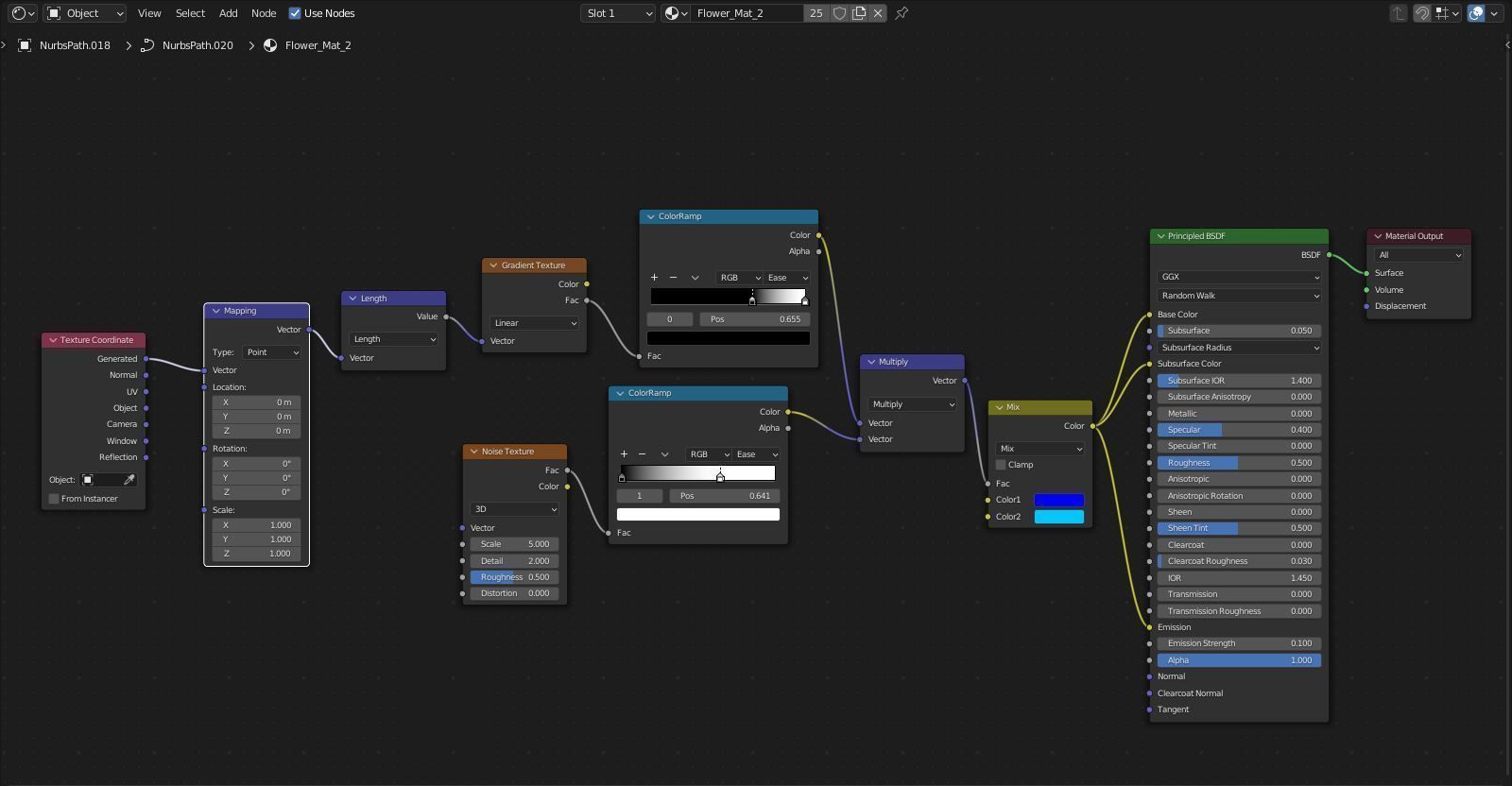1512x786 pixels.
Task: Open Mix node blend type dropdown
Action: [1039, 449]
